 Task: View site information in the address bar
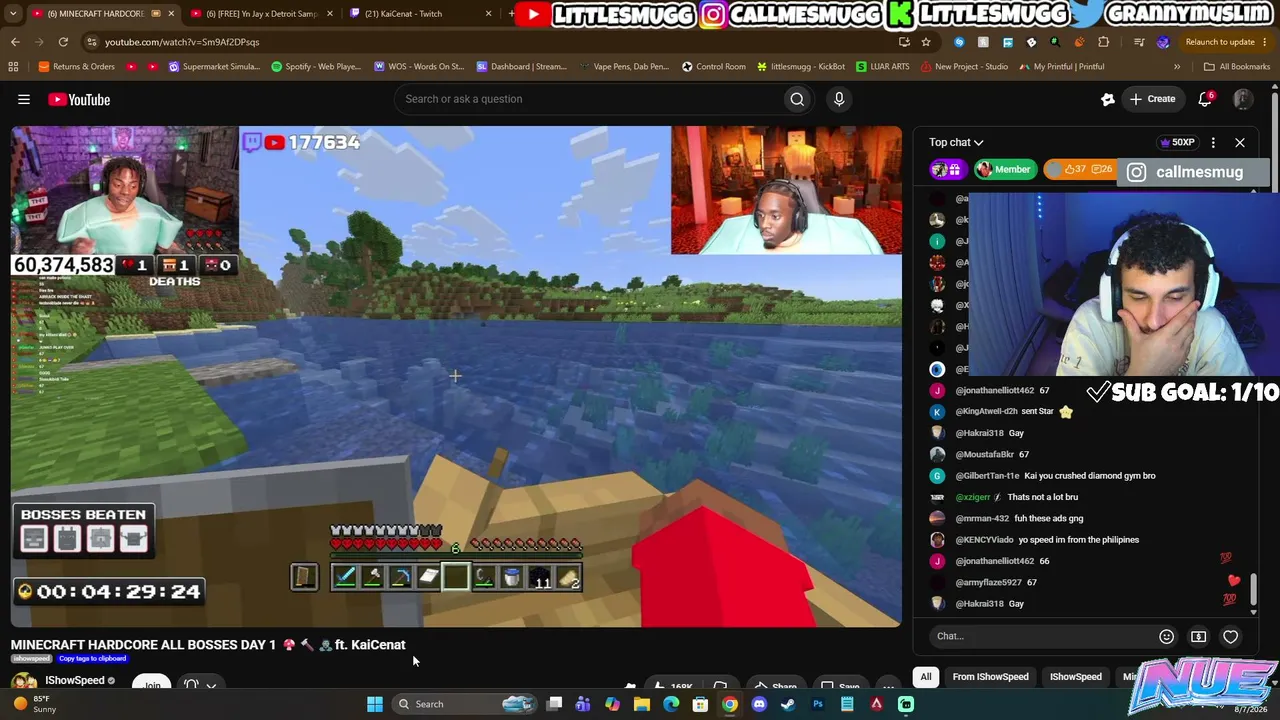click(x=92, y=42)
